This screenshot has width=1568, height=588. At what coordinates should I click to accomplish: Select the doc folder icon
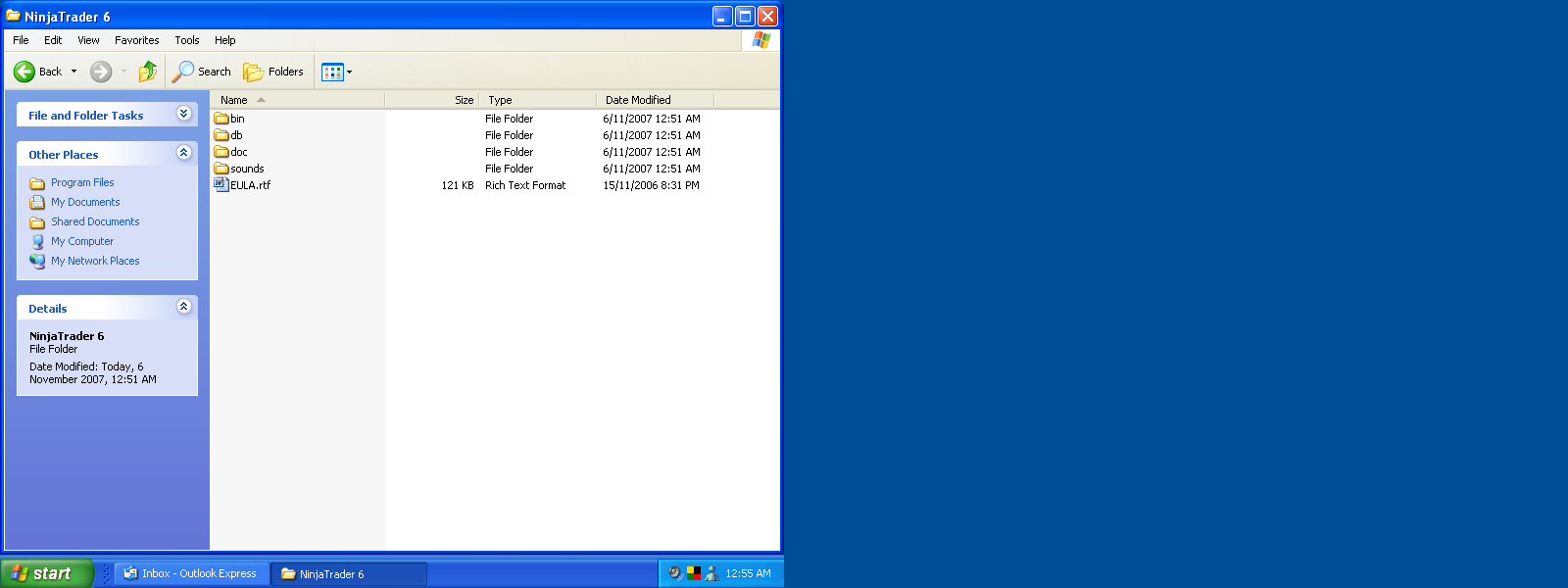tap(221, 152)
